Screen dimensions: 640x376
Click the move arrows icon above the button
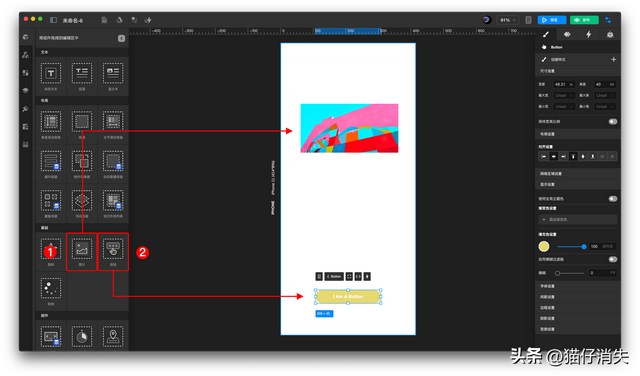[349, 276]
